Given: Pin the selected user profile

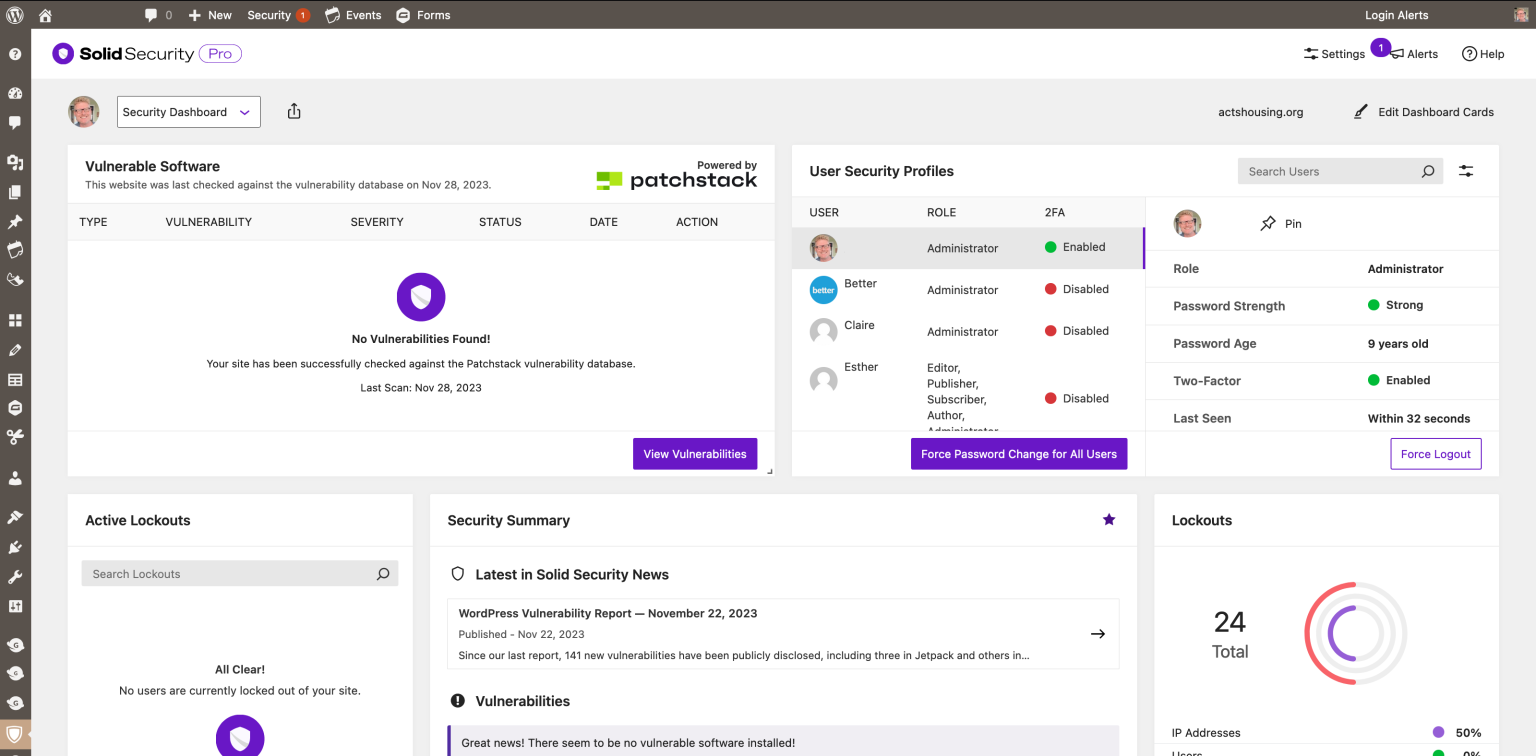Looking at the screenshot, I should pos(1281,223).
